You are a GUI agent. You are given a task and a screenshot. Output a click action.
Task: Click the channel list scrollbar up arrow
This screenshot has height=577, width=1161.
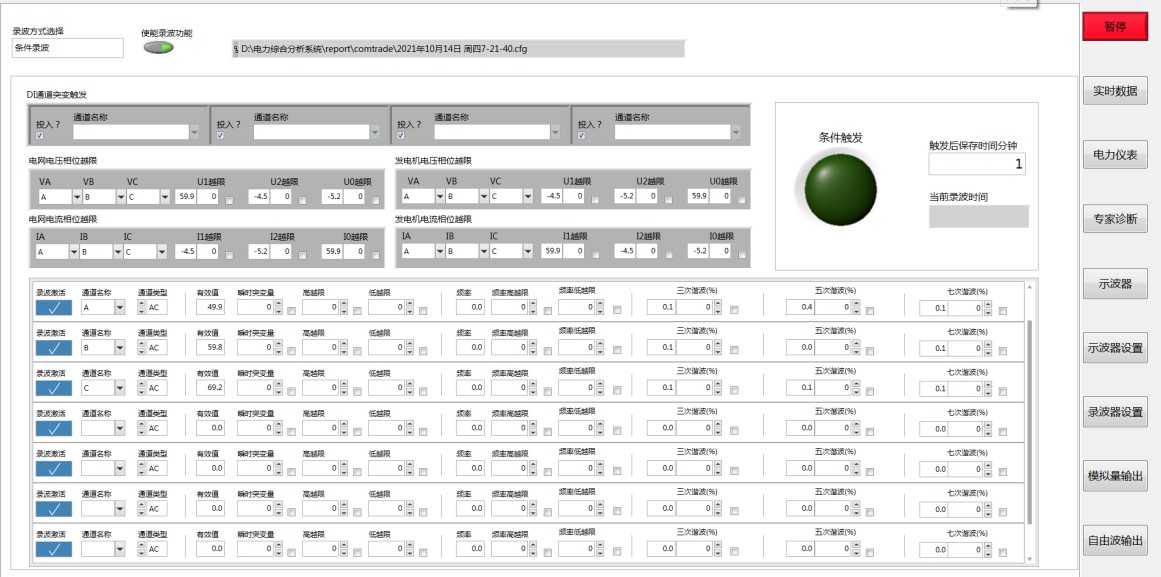pos(1028,287)
